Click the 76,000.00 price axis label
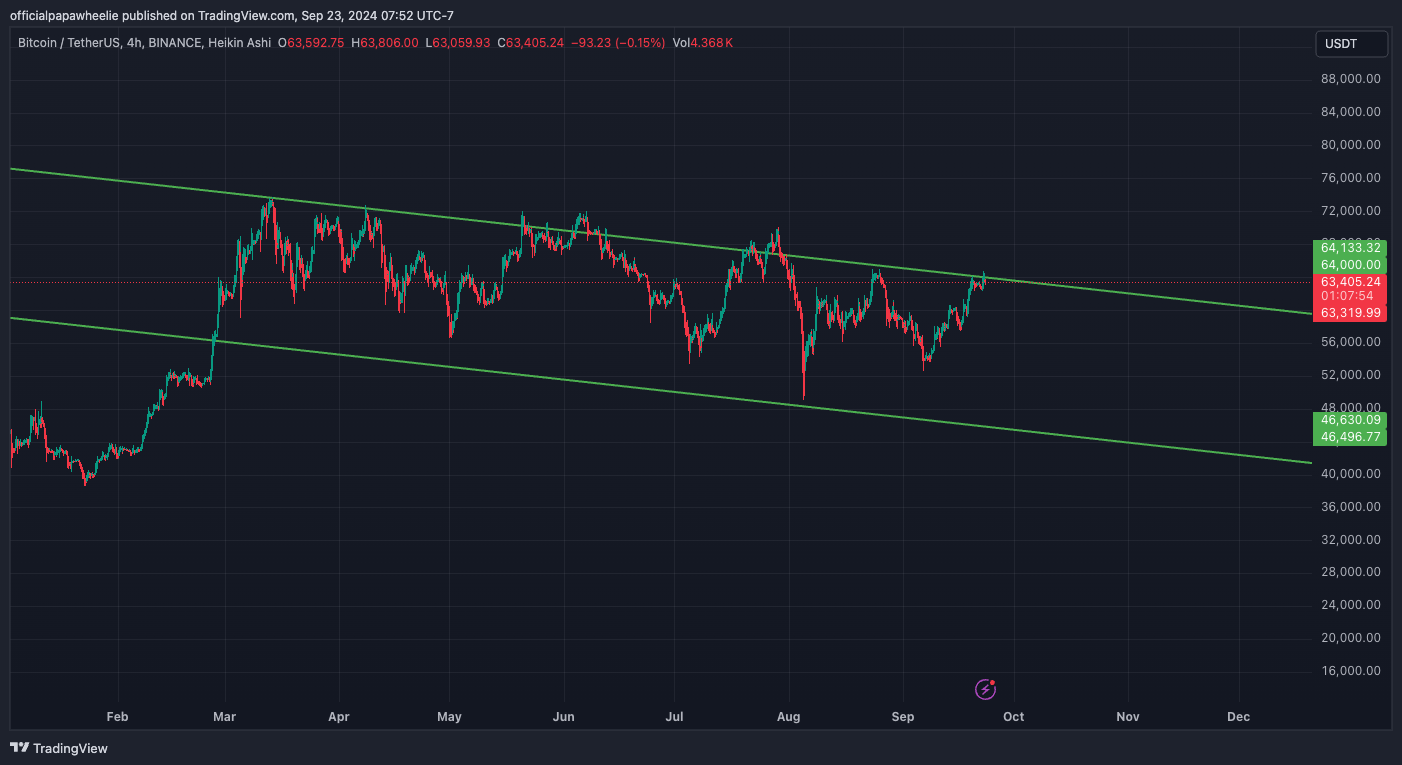 (x=1351, y=178)
